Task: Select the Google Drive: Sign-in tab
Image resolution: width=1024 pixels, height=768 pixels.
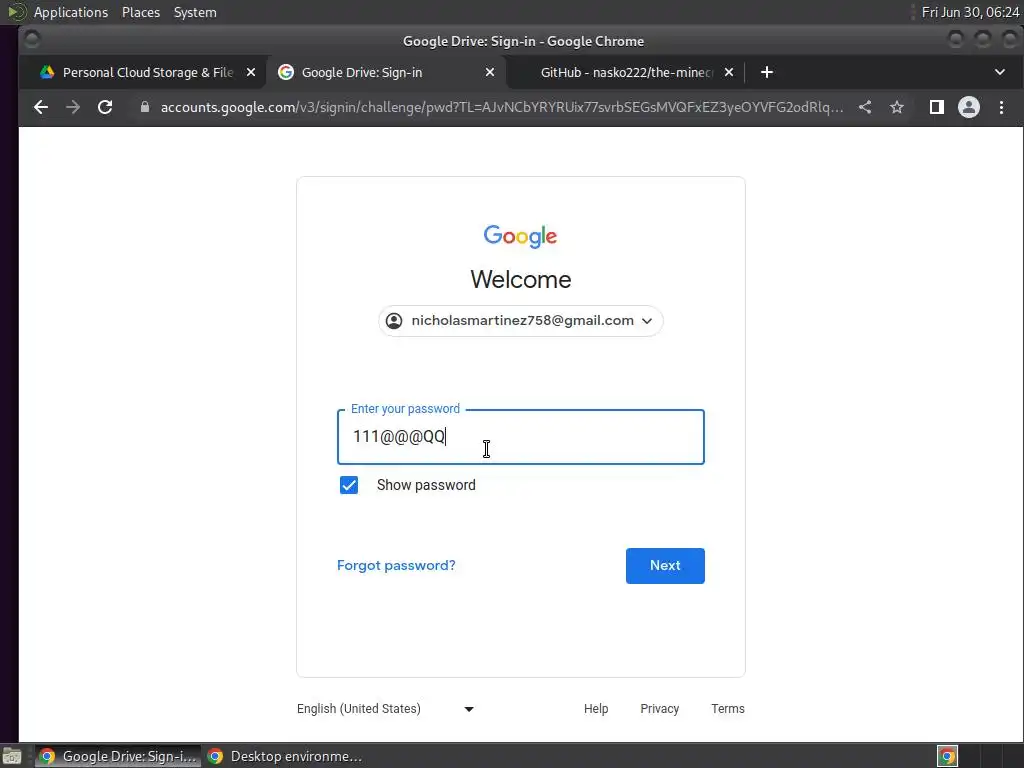Action: (x=385, y=72)
